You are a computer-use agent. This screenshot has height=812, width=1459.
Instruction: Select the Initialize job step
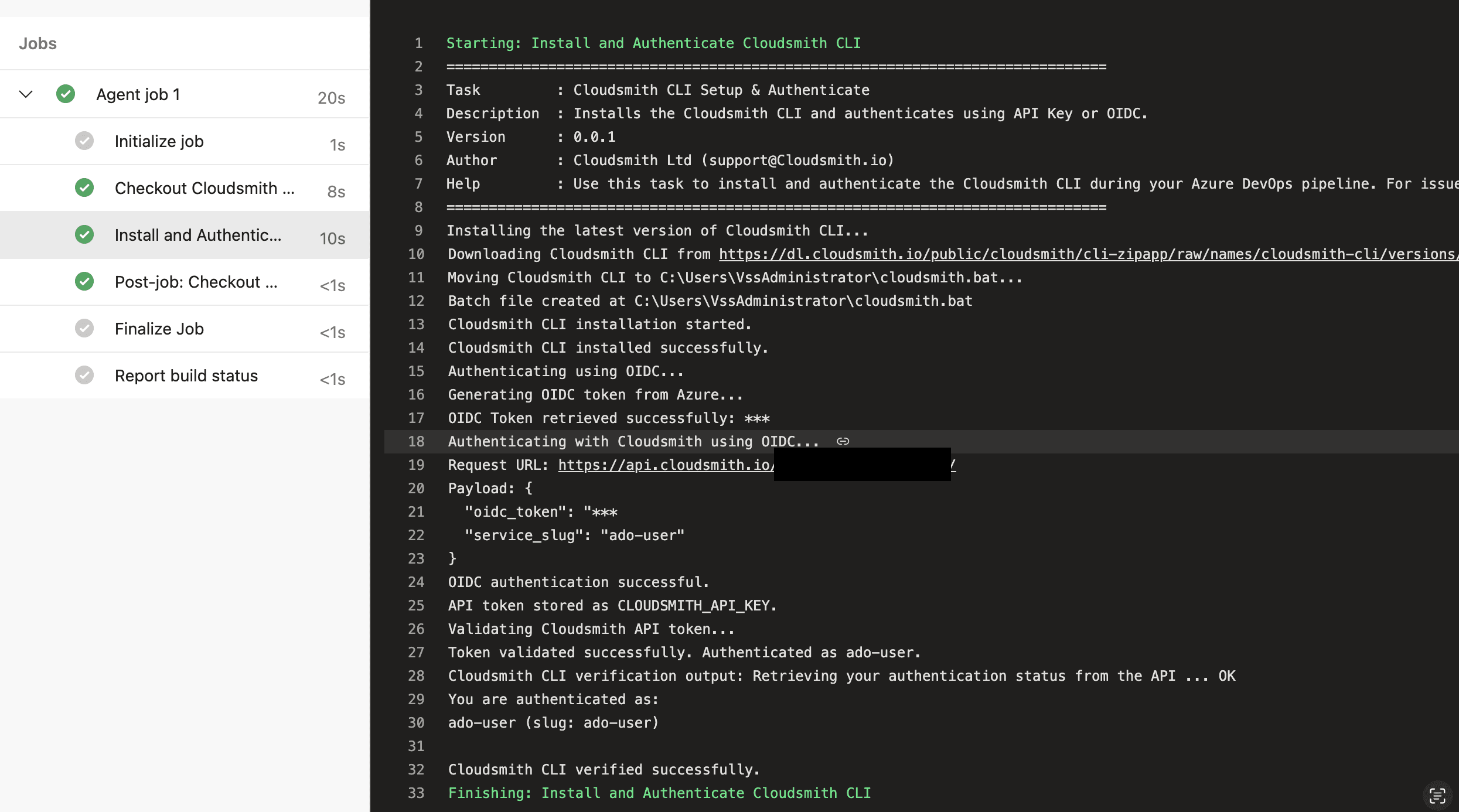coord(159,141)
